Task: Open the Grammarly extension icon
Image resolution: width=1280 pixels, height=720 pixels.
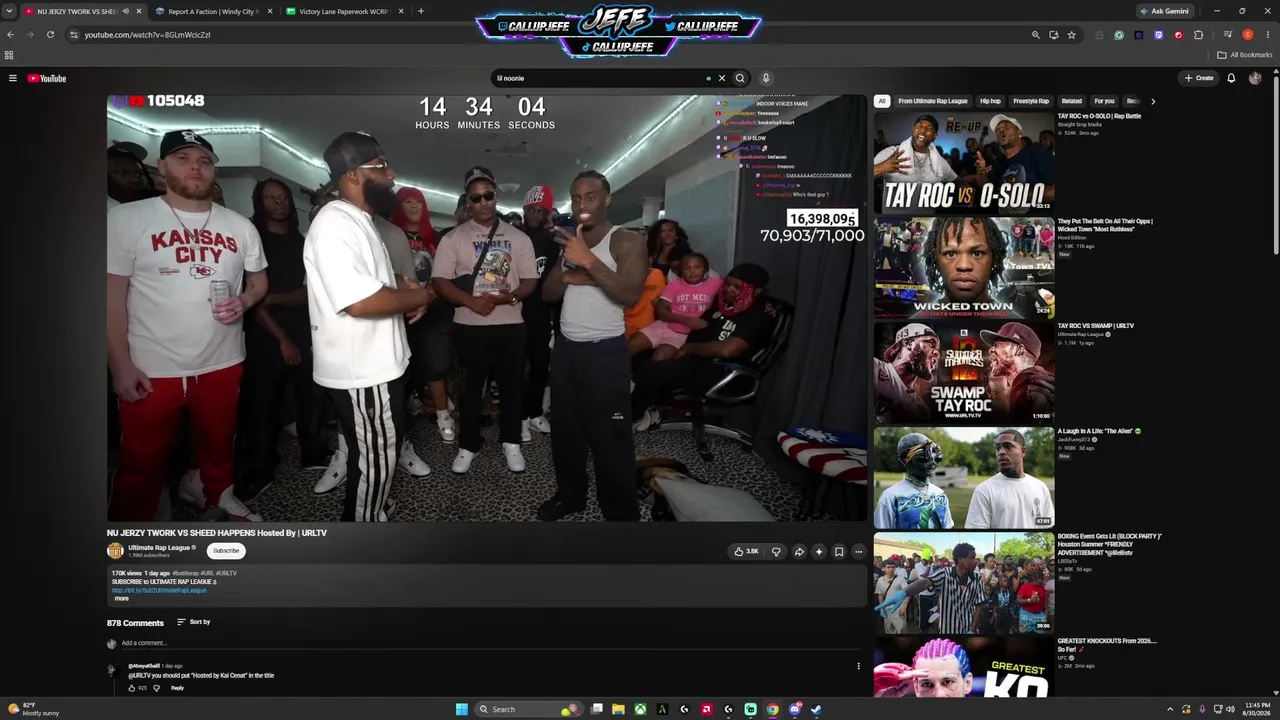Action: click(1119, 34)
